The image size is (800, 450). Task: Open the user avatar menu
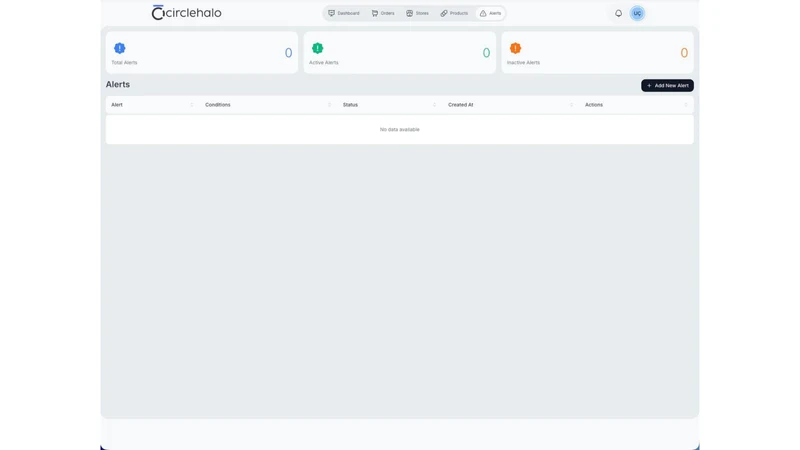637,13
